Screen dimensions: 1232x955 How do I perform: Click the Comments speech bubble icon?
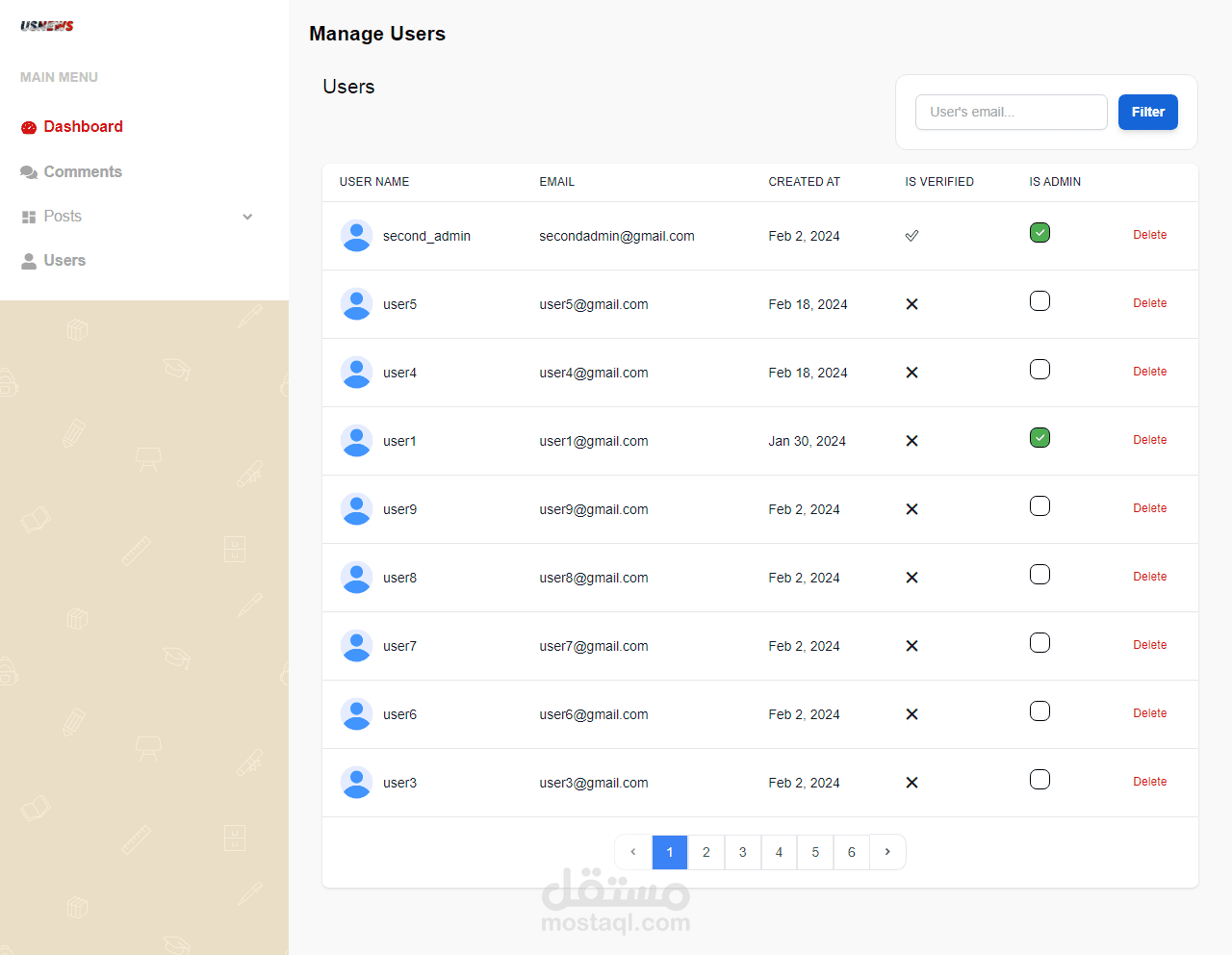pyautogui.click(x=29, y=172)
